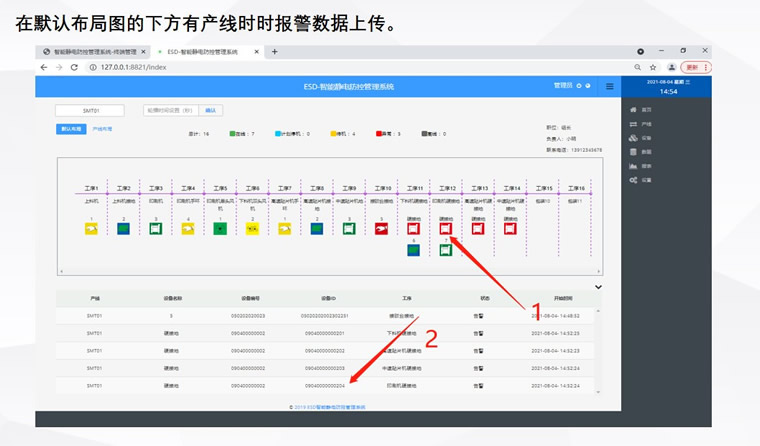Click the yellow device icon under 工序6
This screenshot has width=760, height=446.
pyautogui.click(x=253, y=228)
